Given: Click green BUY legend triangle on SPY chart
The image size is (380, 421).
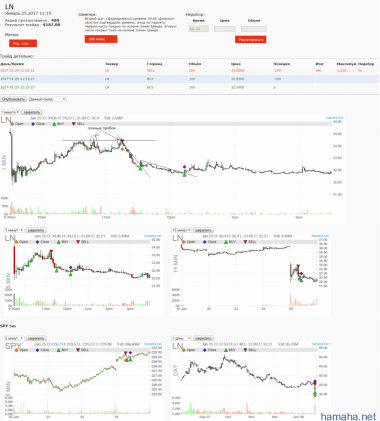Looking at the screenshot, I should pyautogui.click(x=59, y=350).
